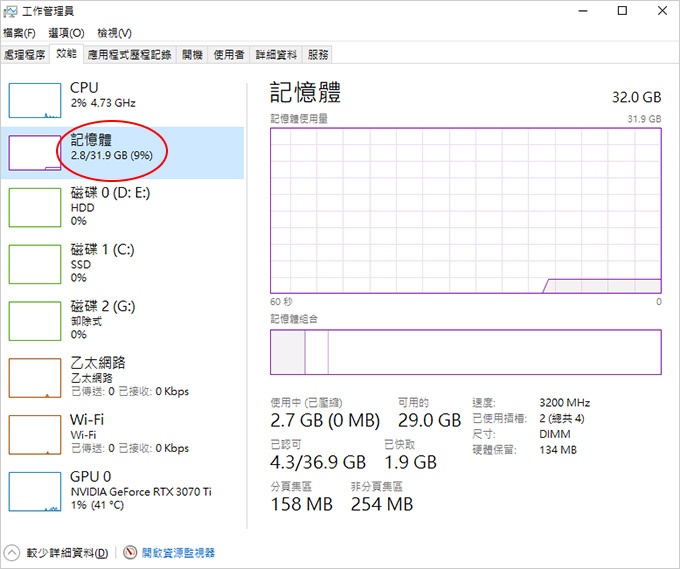This screenshot has height=569, width=680.
Task: Click the Task Manager app icon in title bar
Action: click(x=10, y=11)
